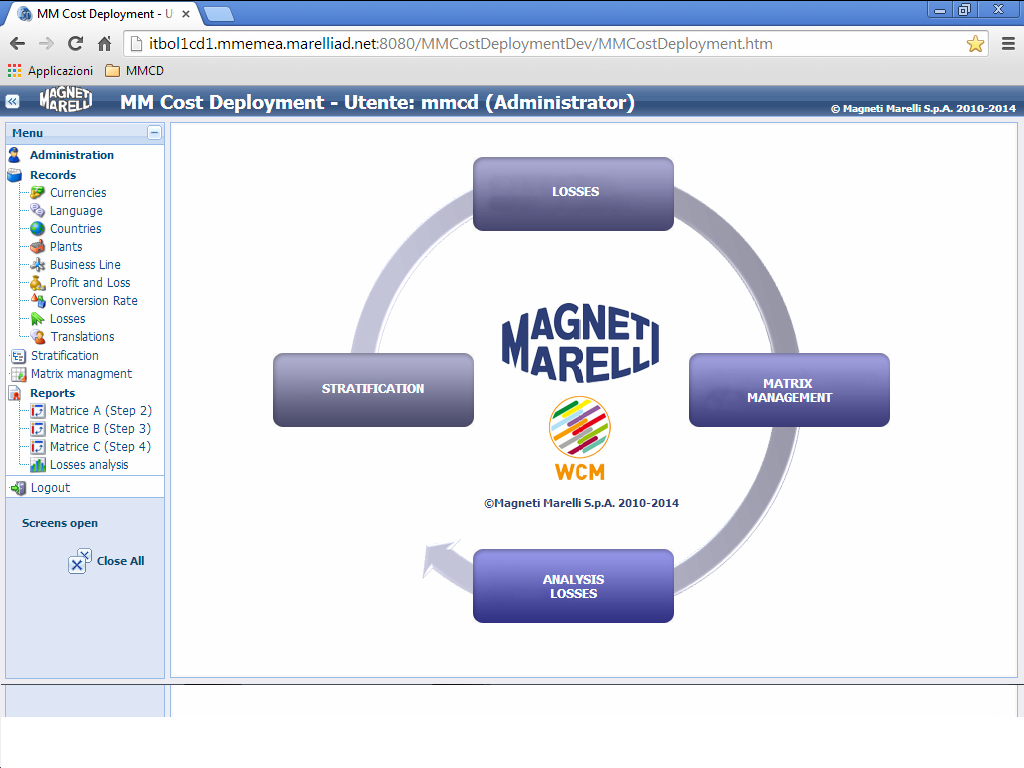Open the MMCD bookmarks folder
1024x768 pixels.
tap(135, 71)
